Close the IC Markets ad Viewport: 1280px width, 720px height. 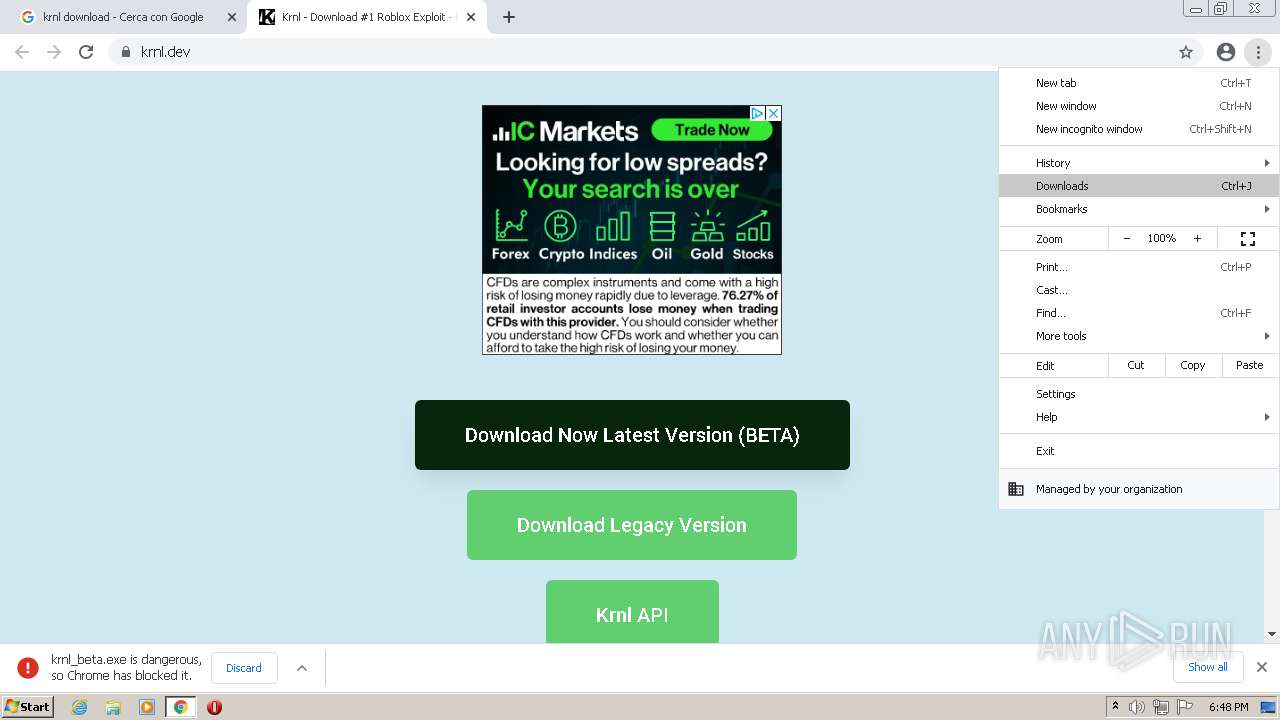773,114
